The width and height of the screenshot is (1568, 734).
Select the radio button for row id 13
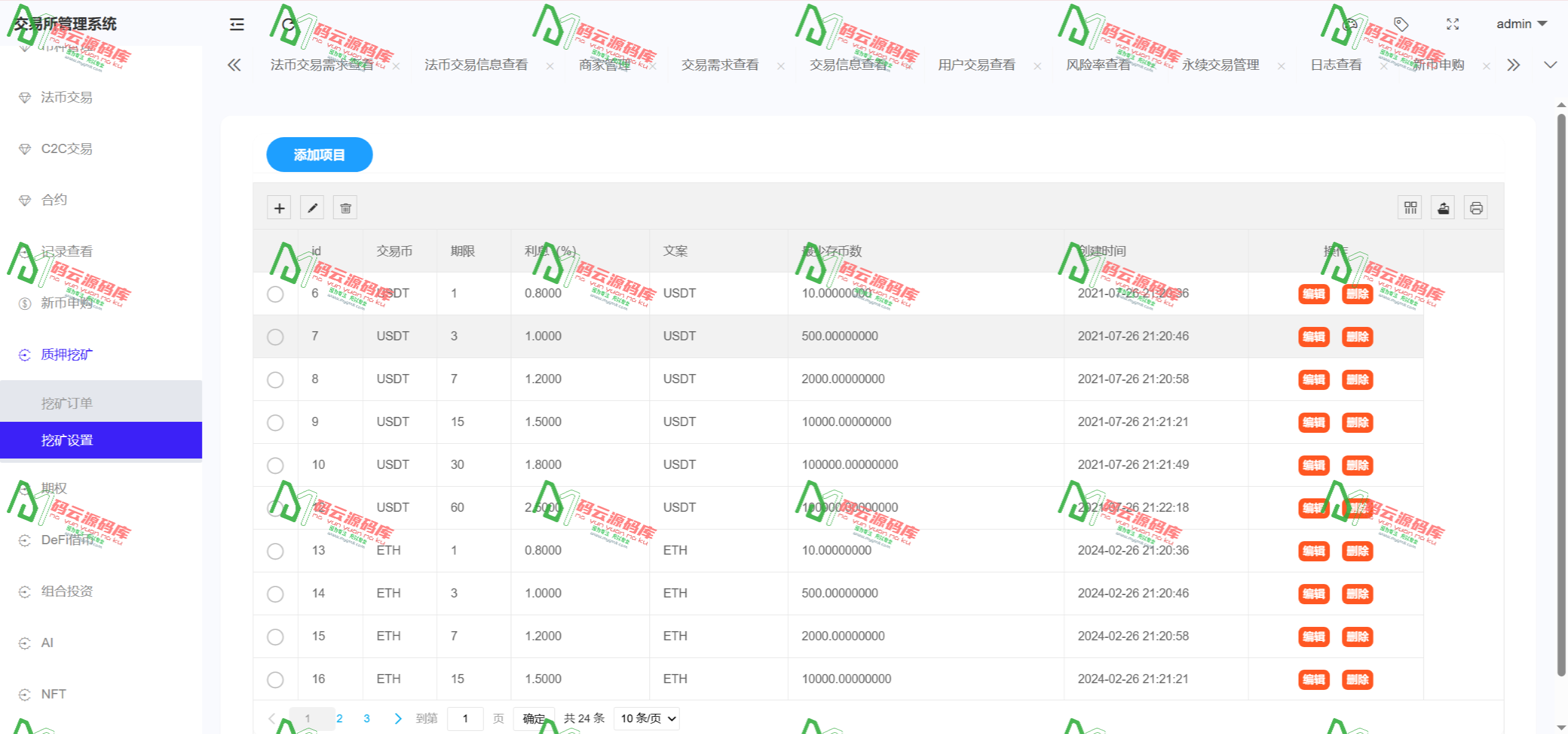[x=276, y=551]
